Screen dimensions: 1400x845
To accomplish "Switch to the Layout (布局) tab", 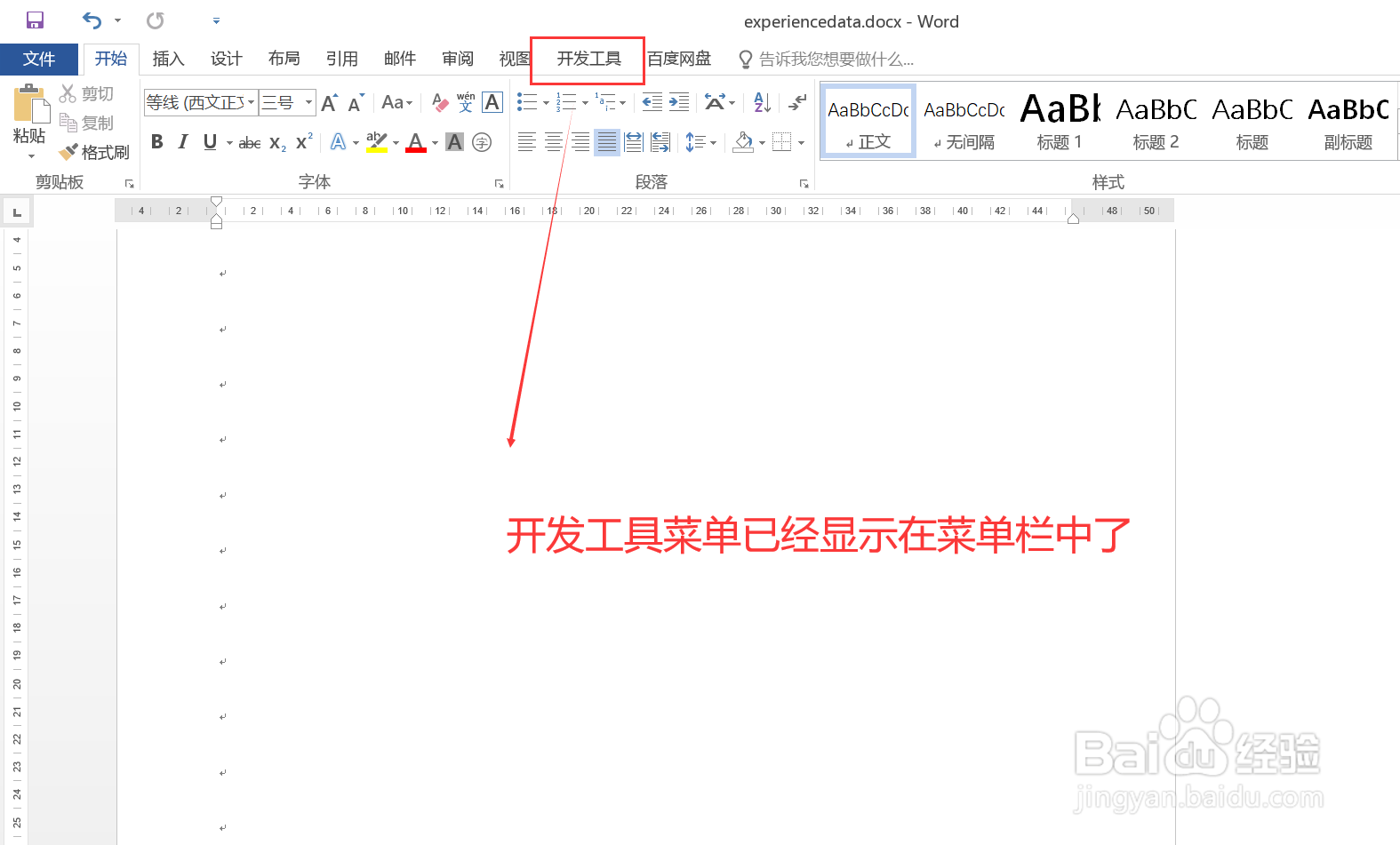I will click(284, 59).
